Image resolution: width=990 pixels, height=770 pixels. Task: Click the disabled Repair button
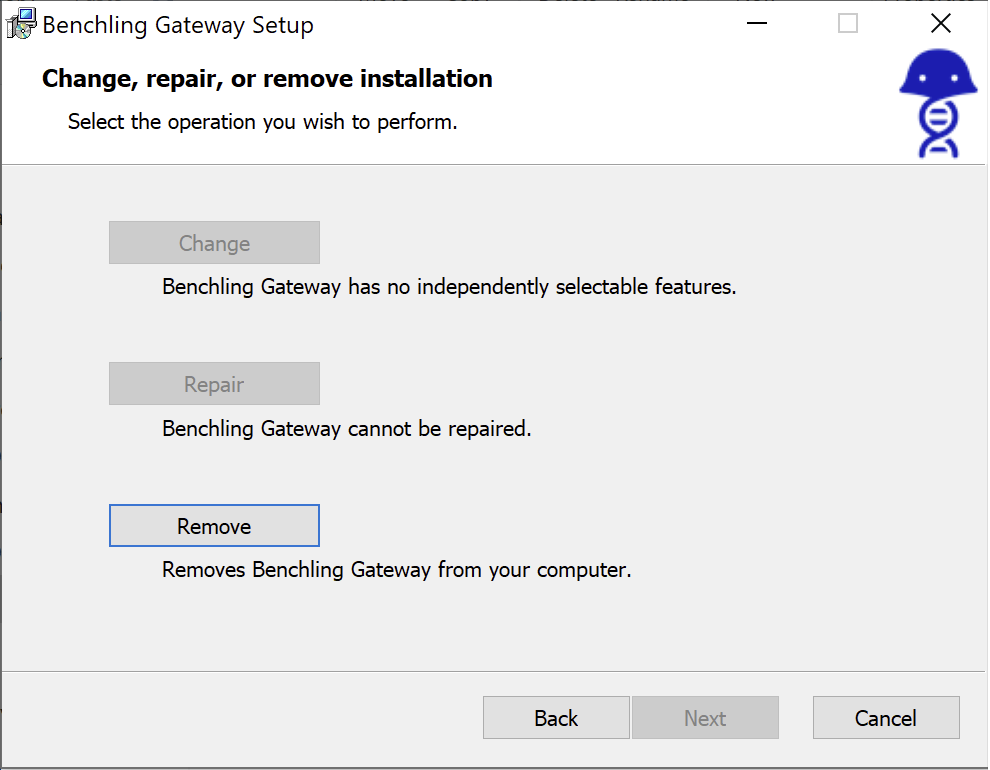214,384
